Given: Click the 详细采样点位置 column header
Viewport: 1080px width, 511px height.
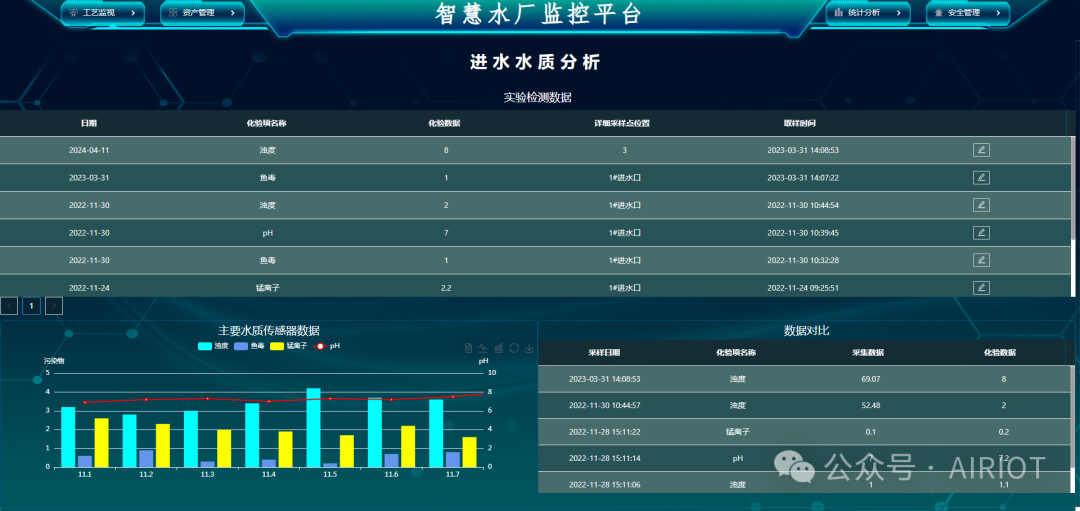Looking at the screenshot, I should coord(622,123).
